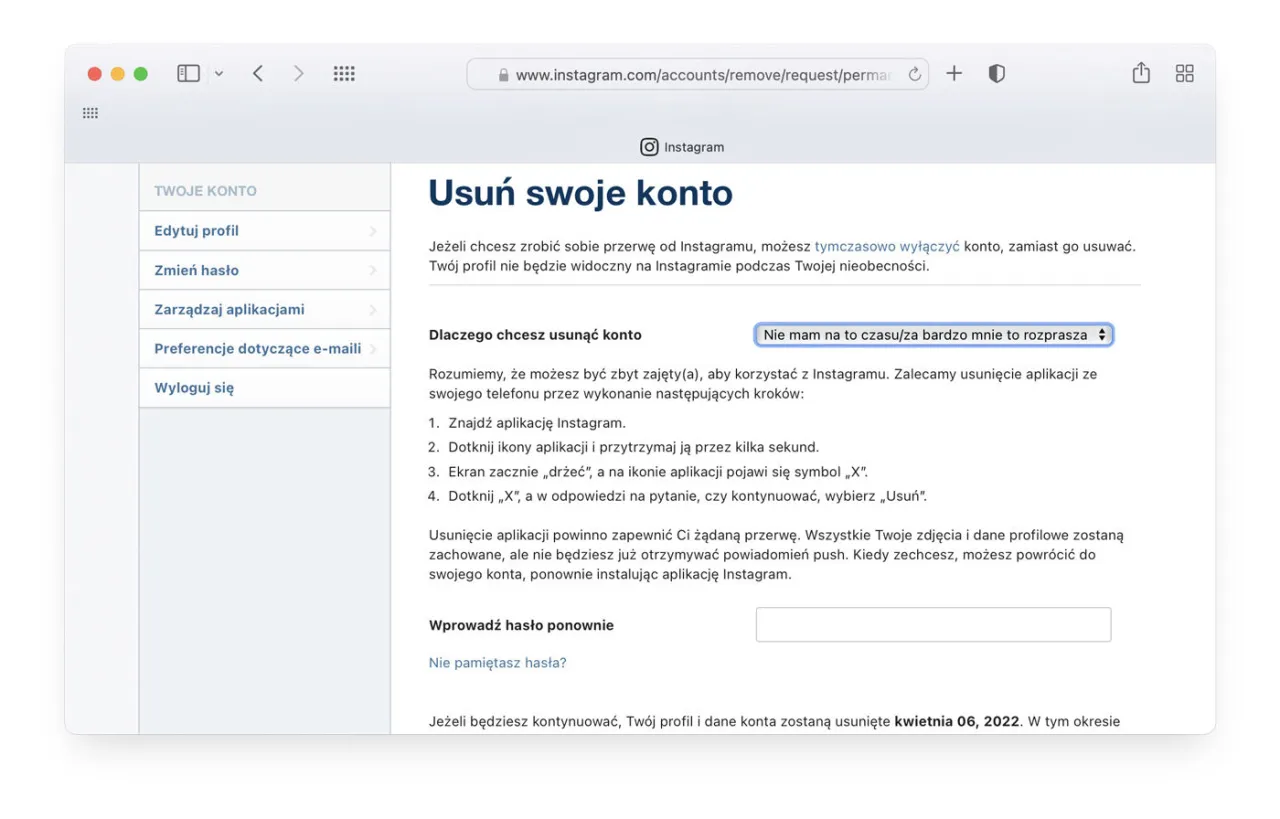This screenshot has height=819, width=1280.
Task: Open Edytuj profil in the sidebar
Action: 197,231
